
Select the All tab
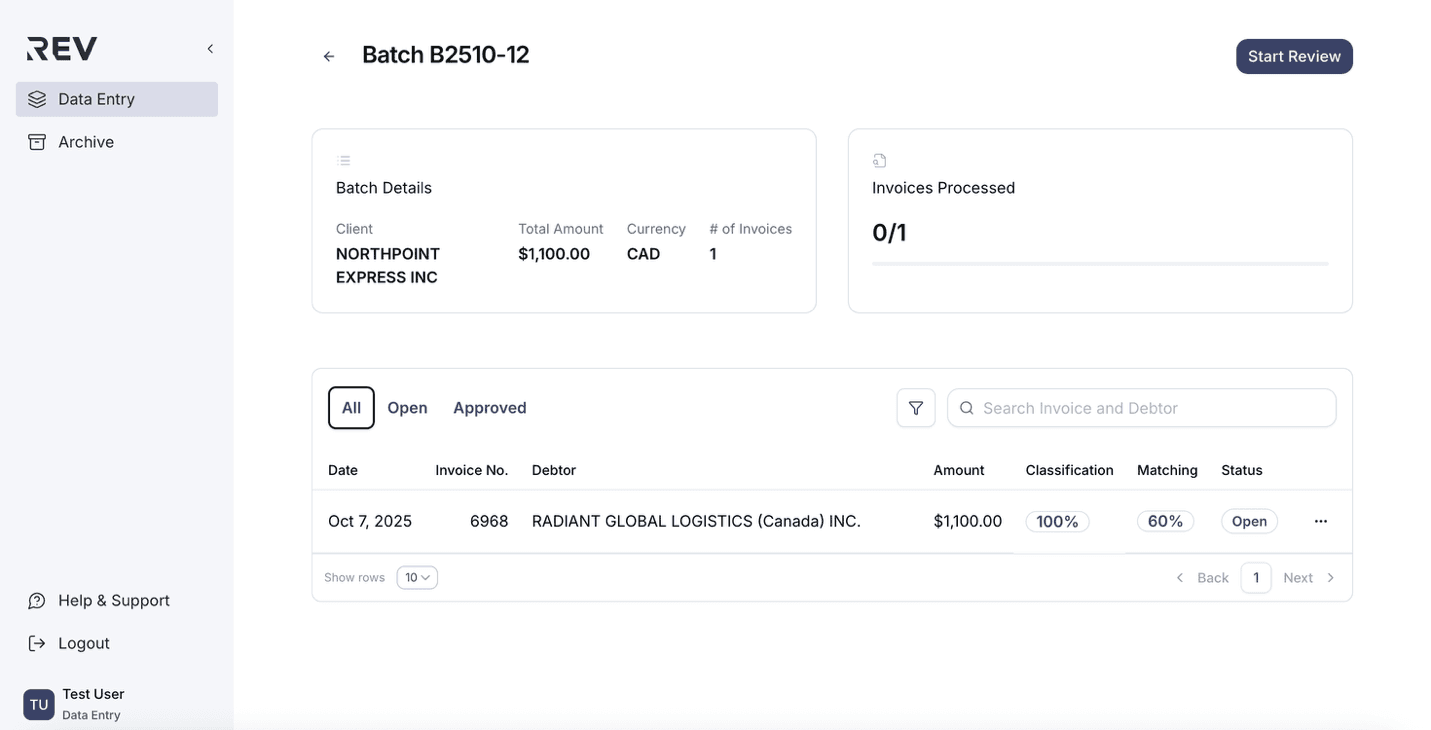(351, 408)
